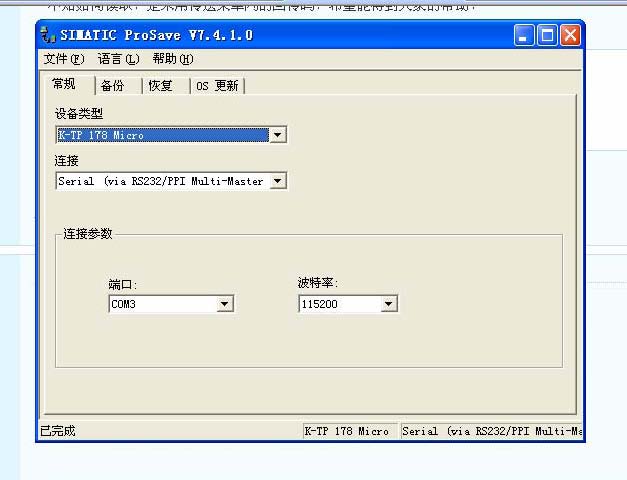The image size is (627, 480).
Task: Switch to the 恢复 tab
Action: [160, 86]
